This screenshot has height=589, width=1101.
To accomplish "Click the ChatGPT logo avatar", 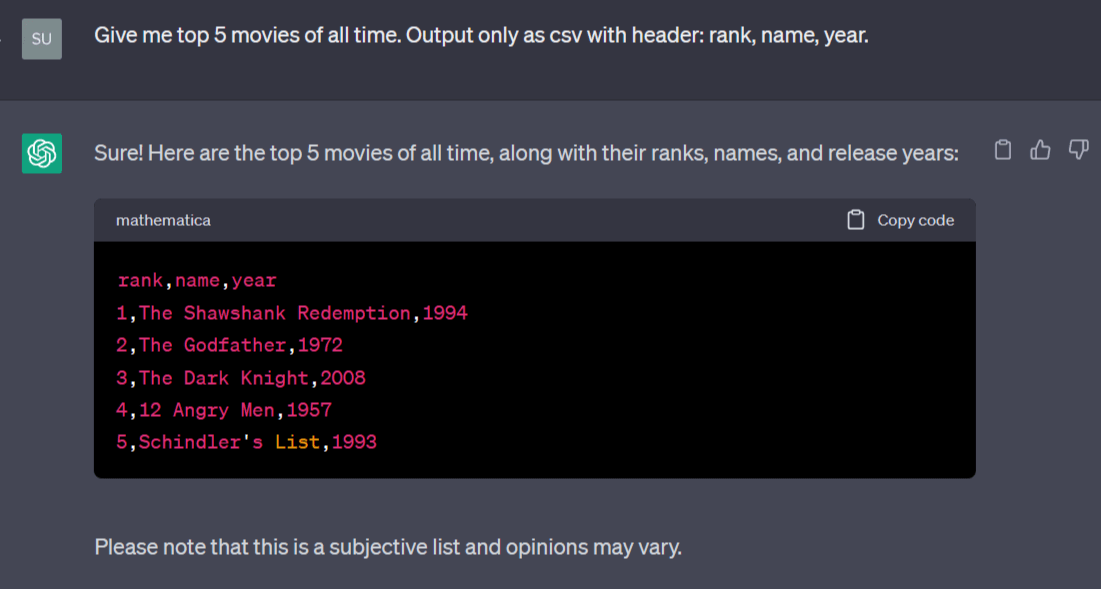I will point(42,153).
